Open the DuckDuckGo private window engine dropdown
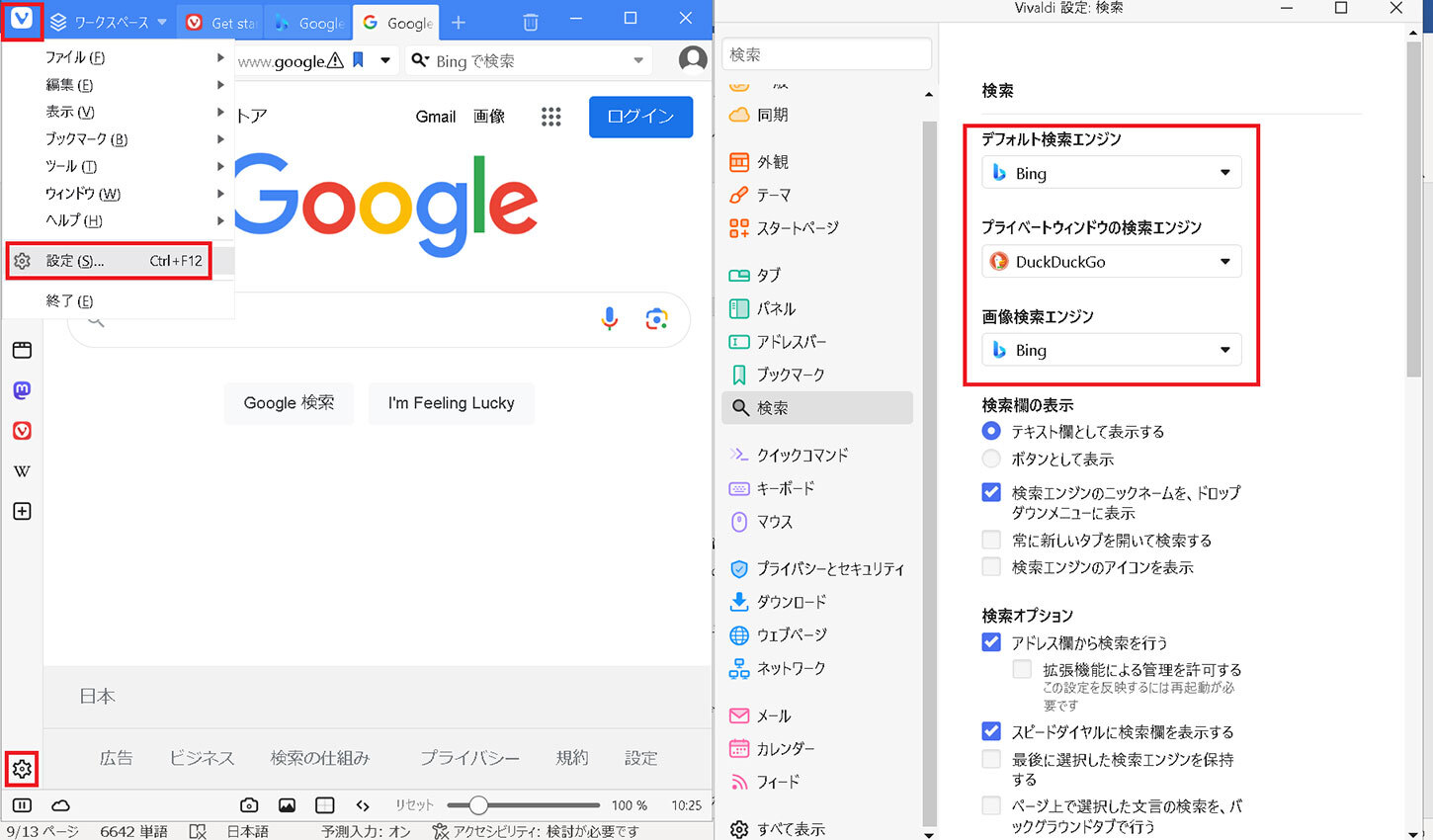 click(1111, 262)
